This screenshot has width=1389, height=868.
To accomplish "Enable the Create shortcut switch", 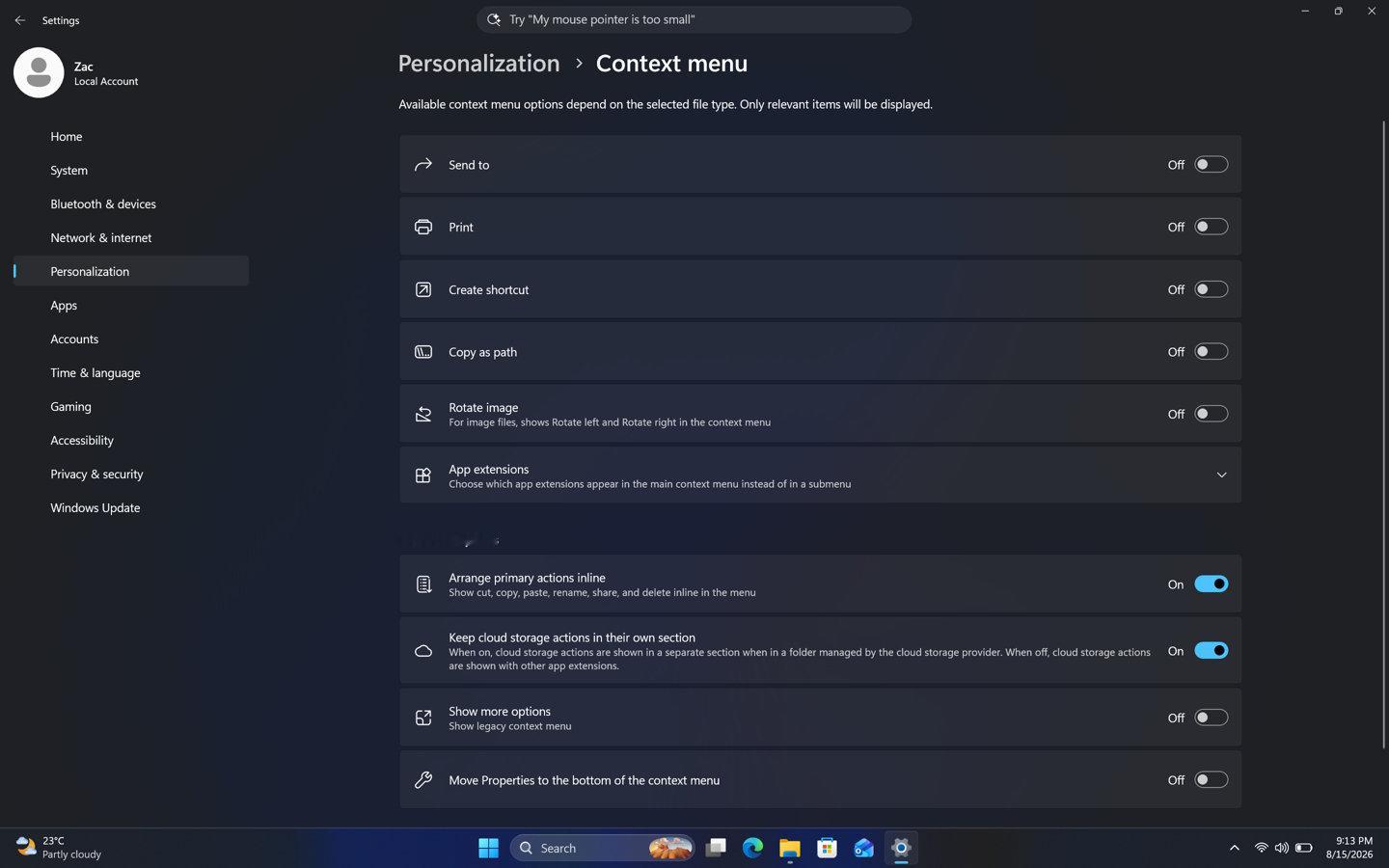I will 1211,289.
